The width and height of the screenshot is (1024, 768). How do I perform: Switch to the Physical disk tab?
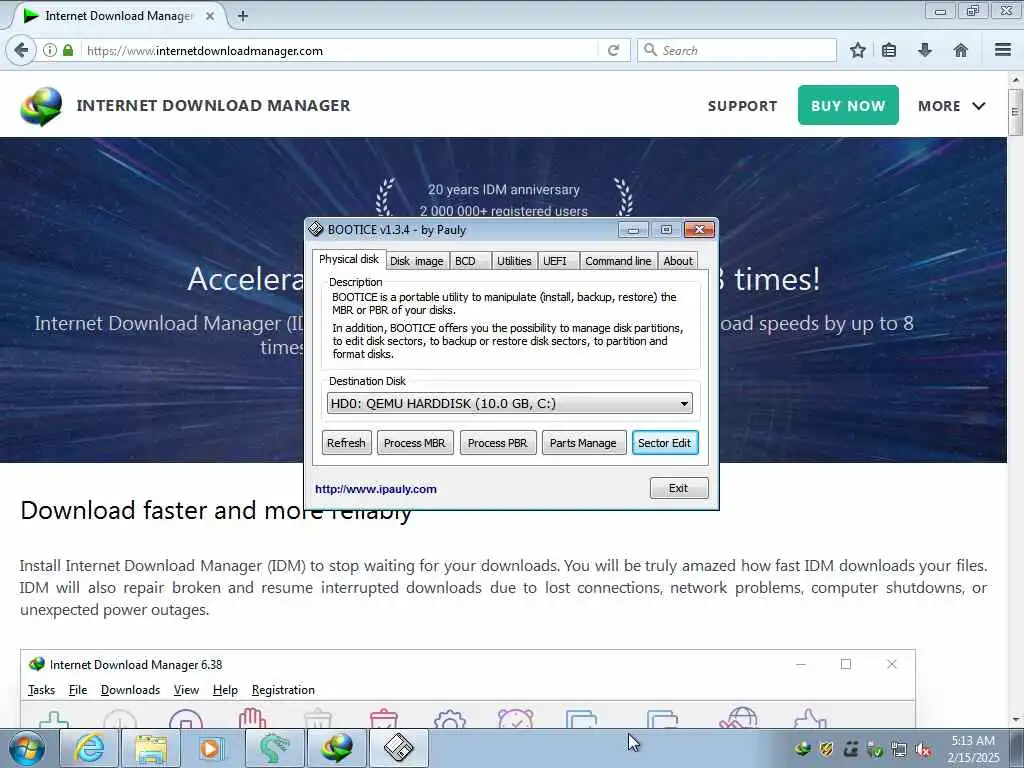(349, 259)
